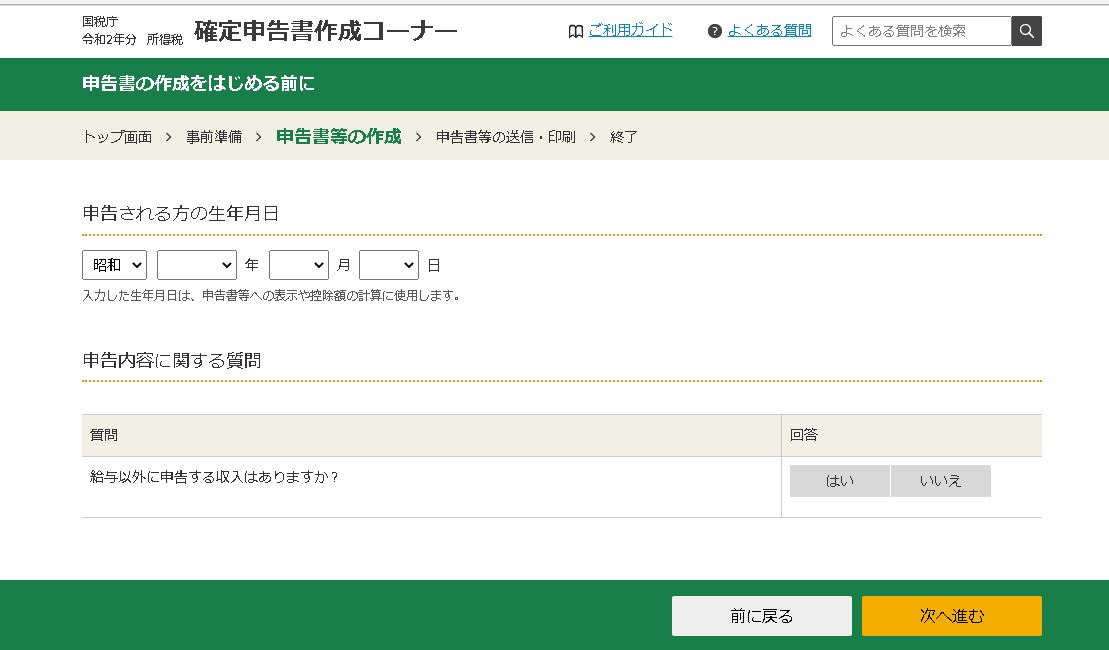
Task: Click the question mark icon beside よくある質問
Action: point(714,31)
